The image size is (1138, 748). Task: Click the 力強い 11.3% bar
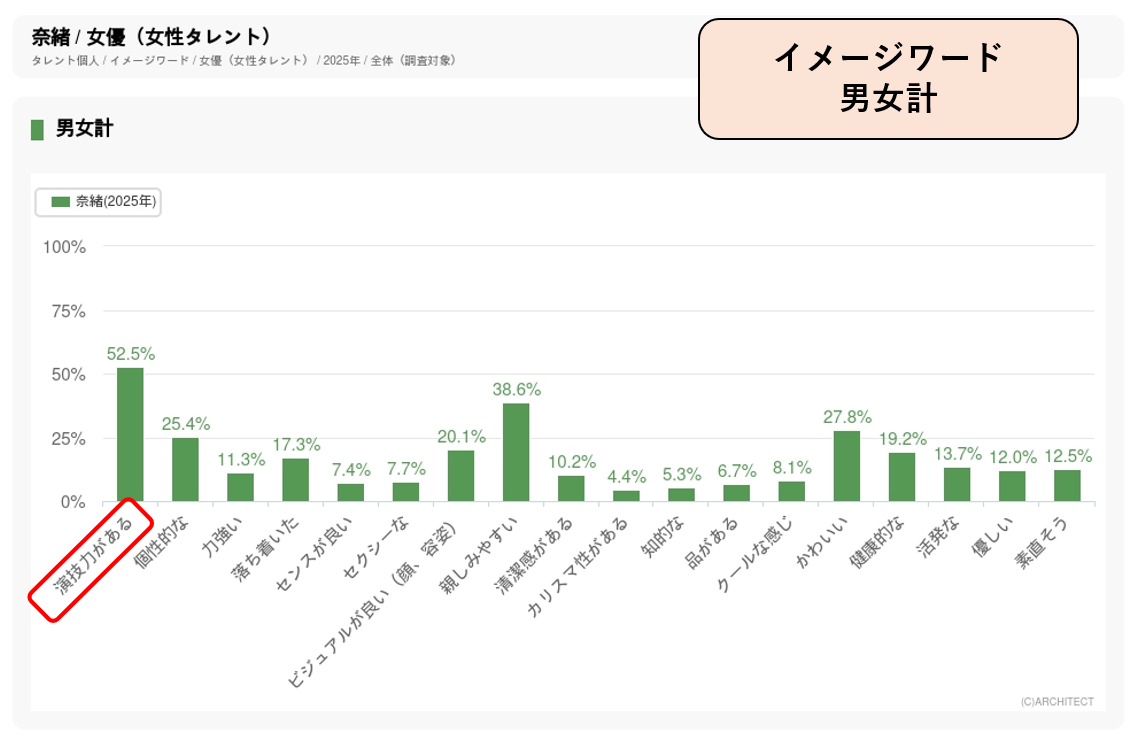pos(240,488)
